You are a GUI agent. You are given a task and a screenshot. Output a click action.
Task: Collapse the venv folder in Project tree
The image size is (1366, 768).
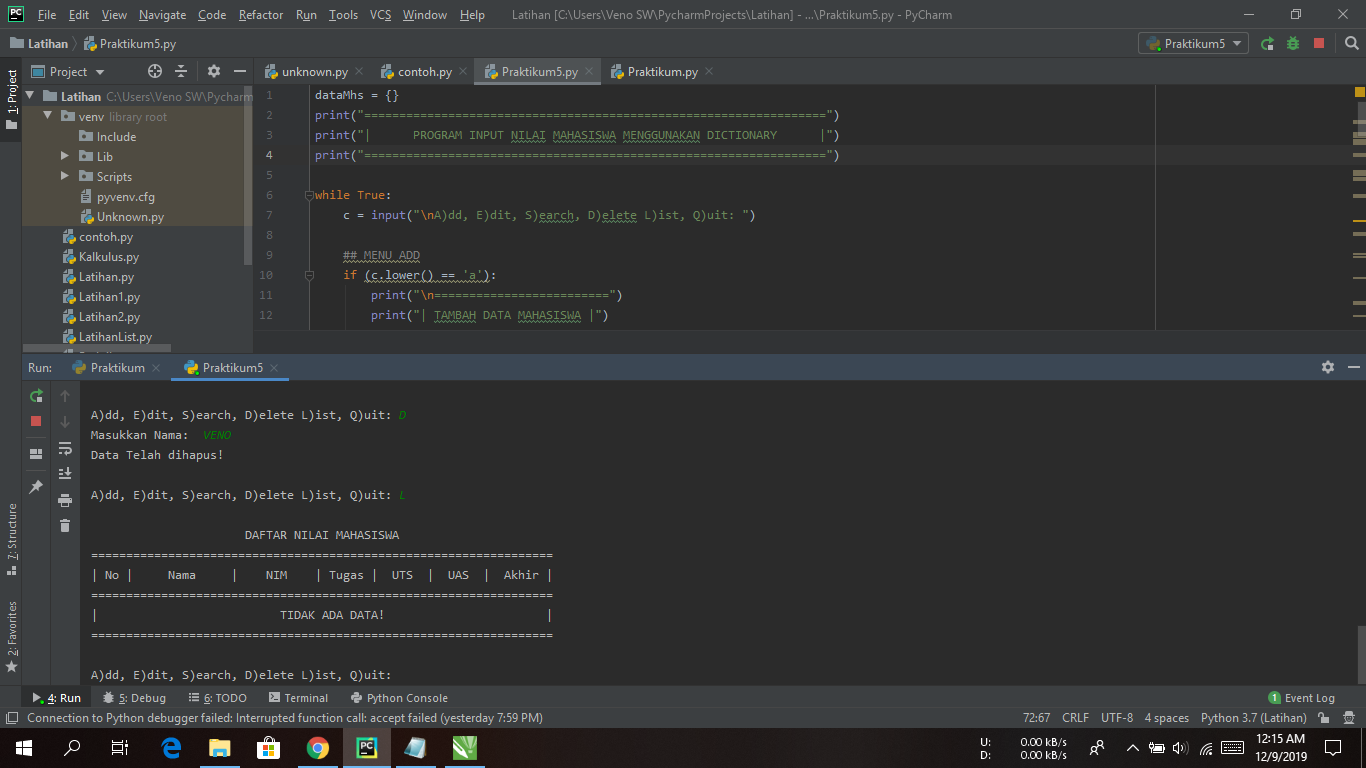coord(47,116)
